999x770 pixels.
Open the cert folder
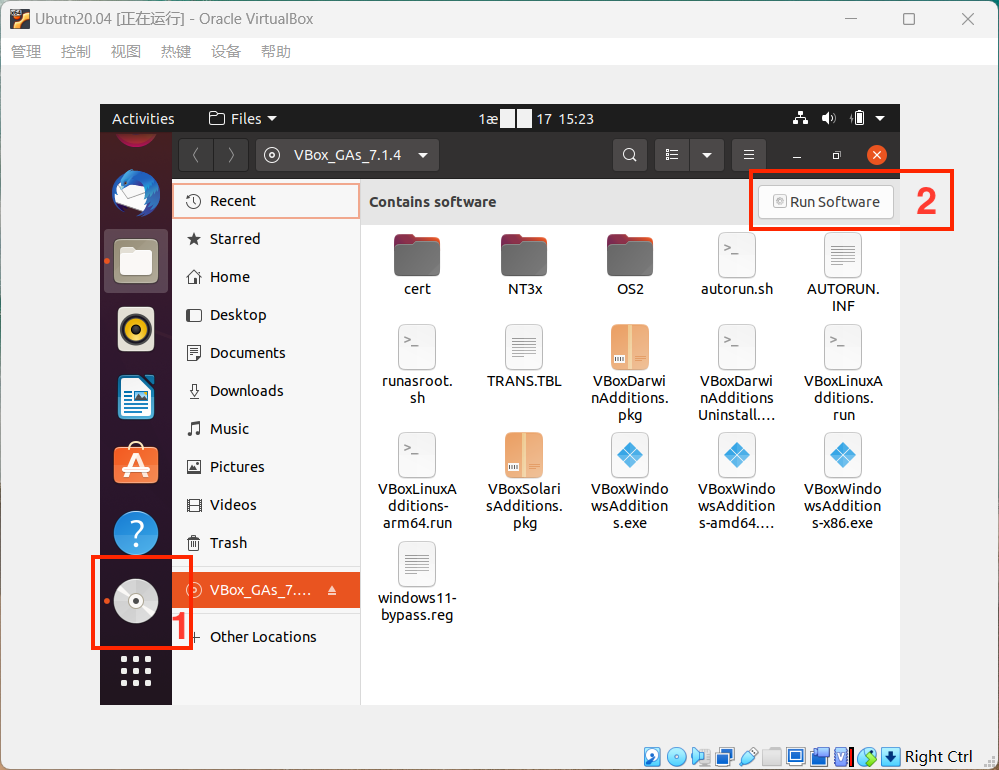click(x=417, y=265)
